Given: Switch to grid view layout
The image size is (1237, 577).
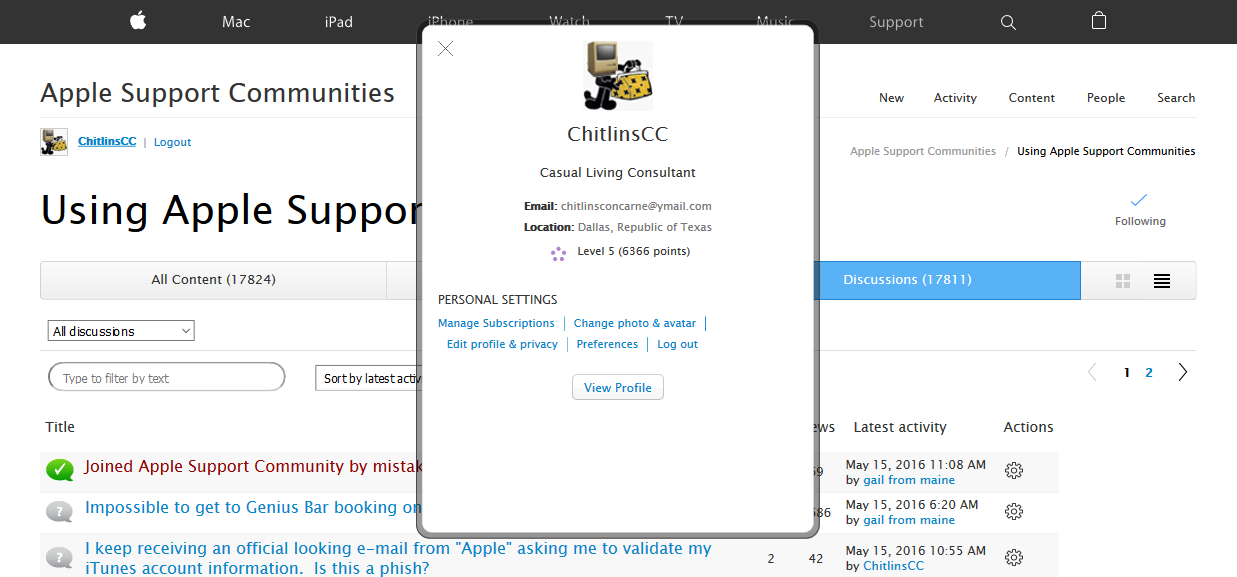Looking at the screenshot, I should click(x=1121, y=281).
